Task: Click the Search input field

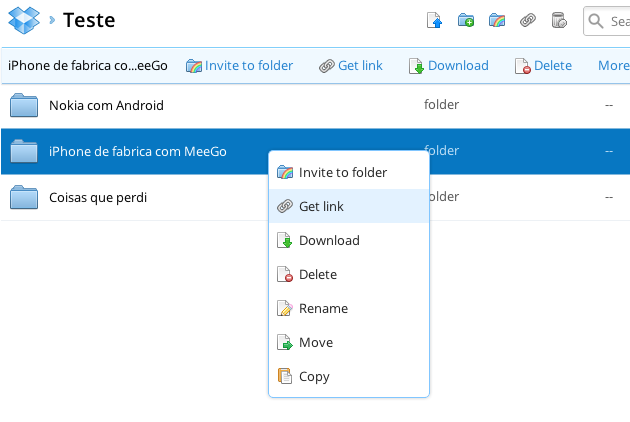Action: [x=607, y=21]
